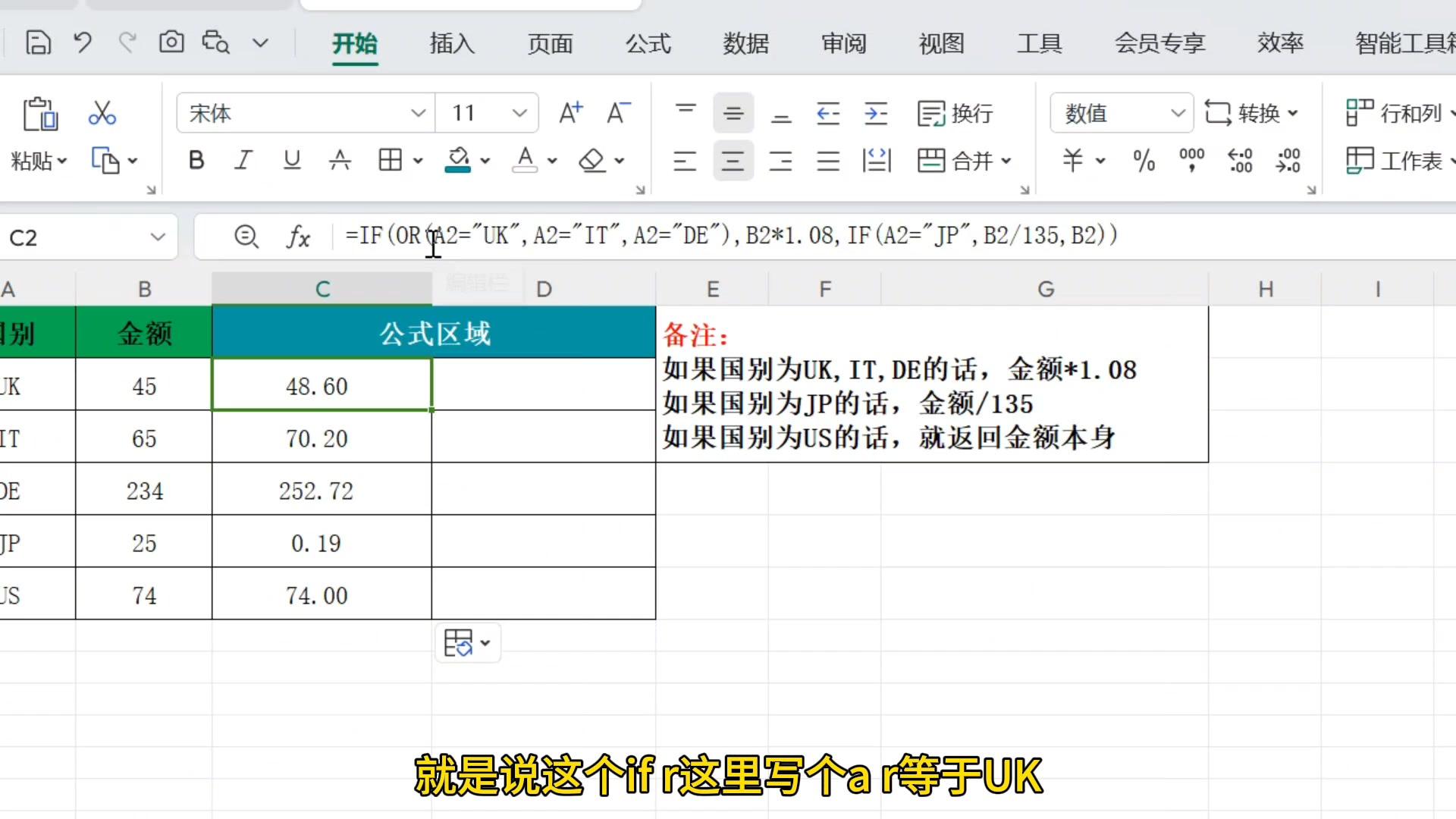Select cell containing 252.72
Image resolution: width=1456 pixels, height=819 pixels.
(x=322, y=489)
